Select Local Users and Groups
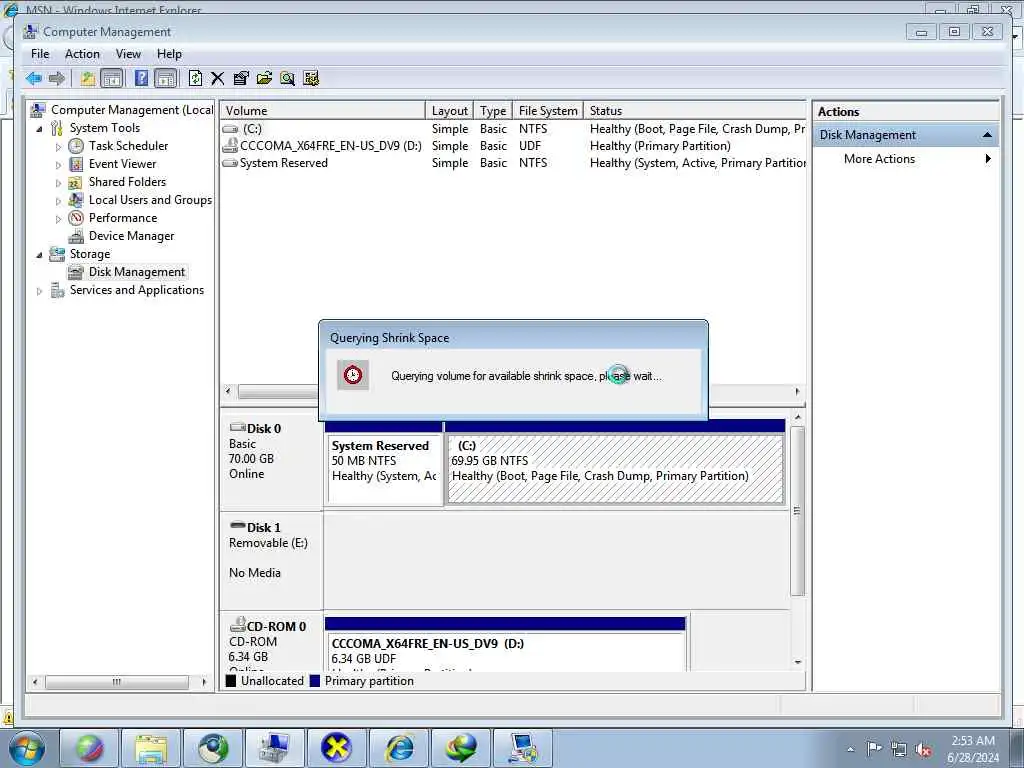Viewport: 1024px width, 768px height. tap(150, 200)
